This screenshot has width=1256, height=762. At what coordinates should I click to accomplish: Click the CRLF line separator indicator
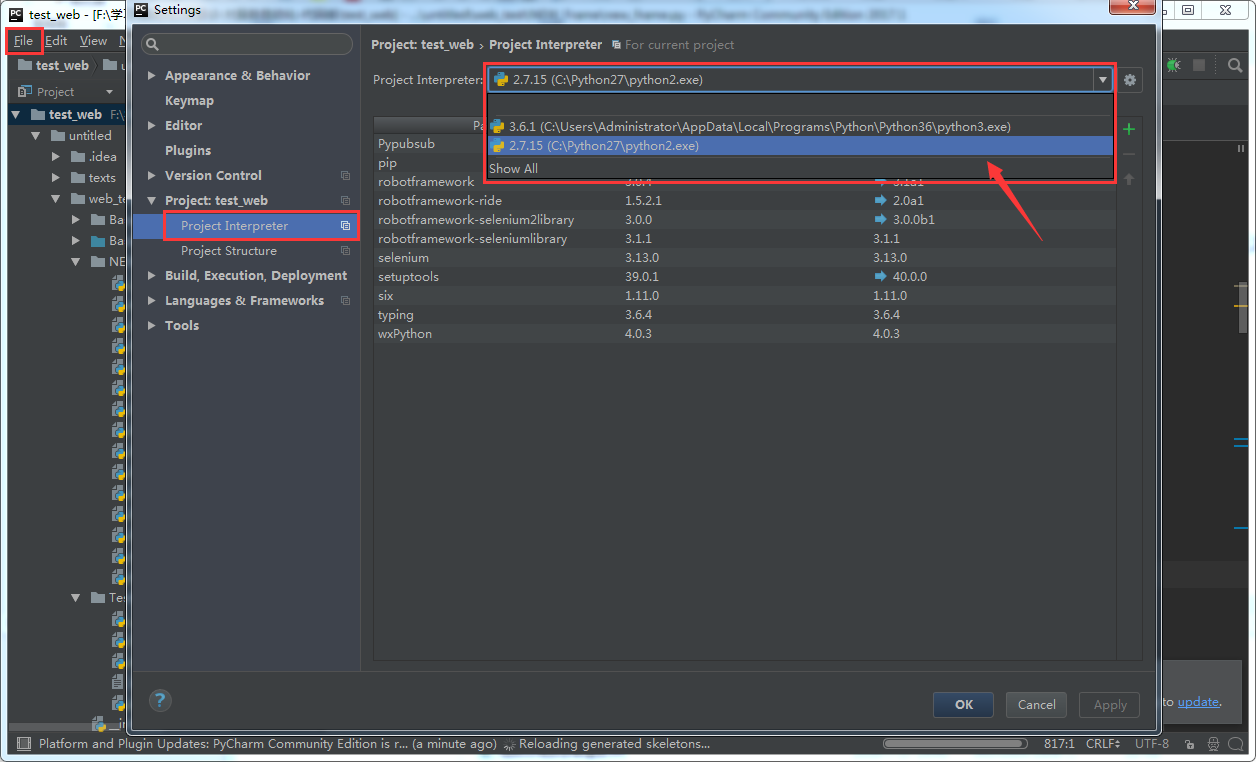click(x=1103, y=744)
